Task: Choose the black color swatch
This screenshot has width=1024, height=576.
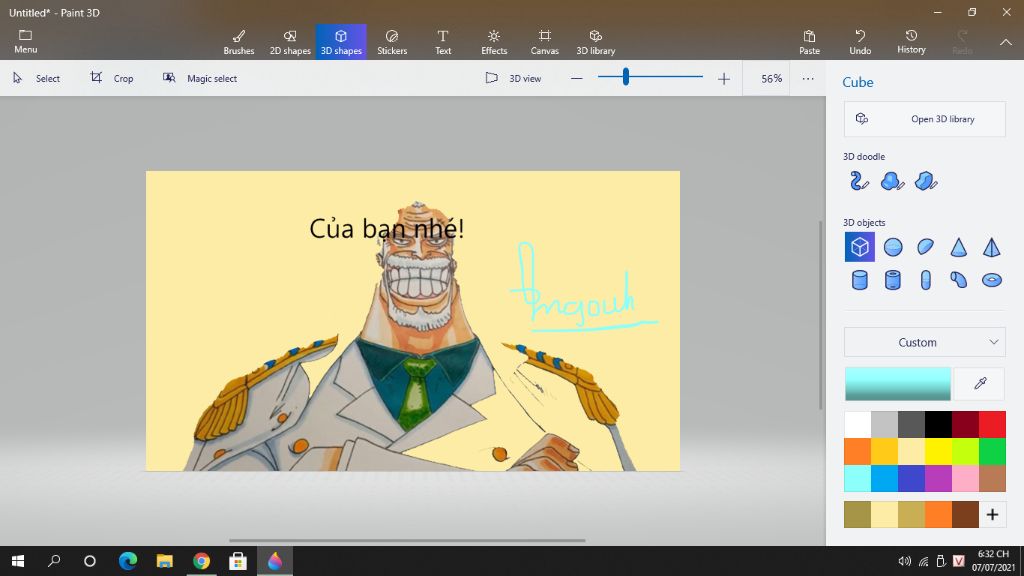Action: point(938,424)
